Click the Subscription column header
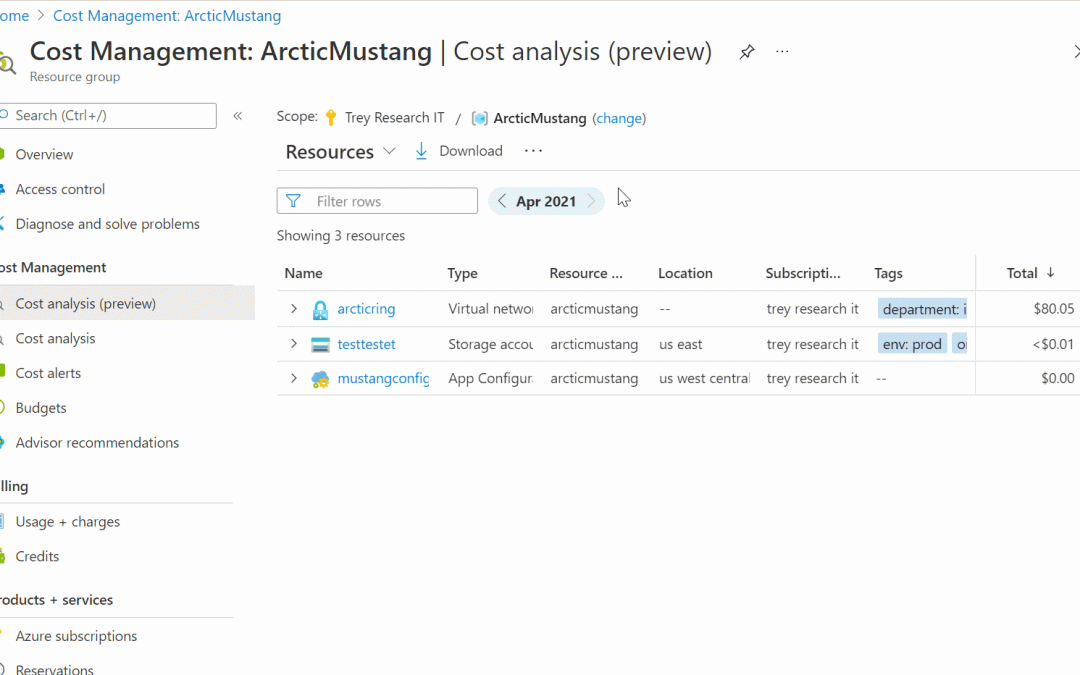Screen dimensions: 1080x675 point(802,273)
